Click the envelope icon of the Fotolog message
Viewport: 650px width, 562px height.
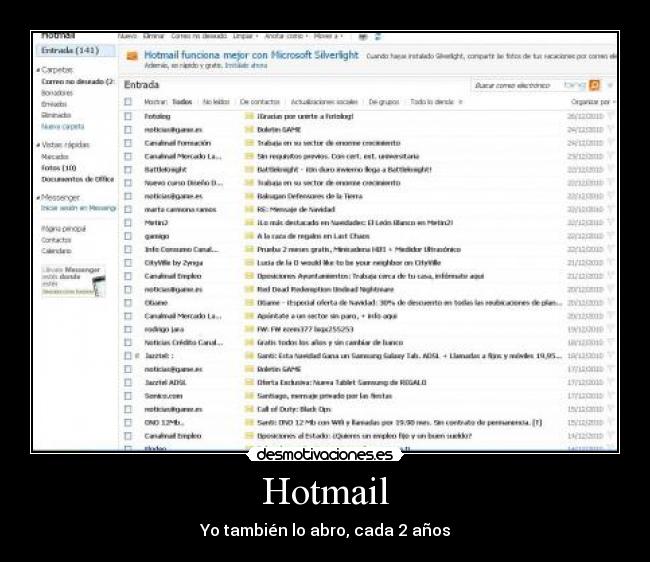click(x=249, y=116)
